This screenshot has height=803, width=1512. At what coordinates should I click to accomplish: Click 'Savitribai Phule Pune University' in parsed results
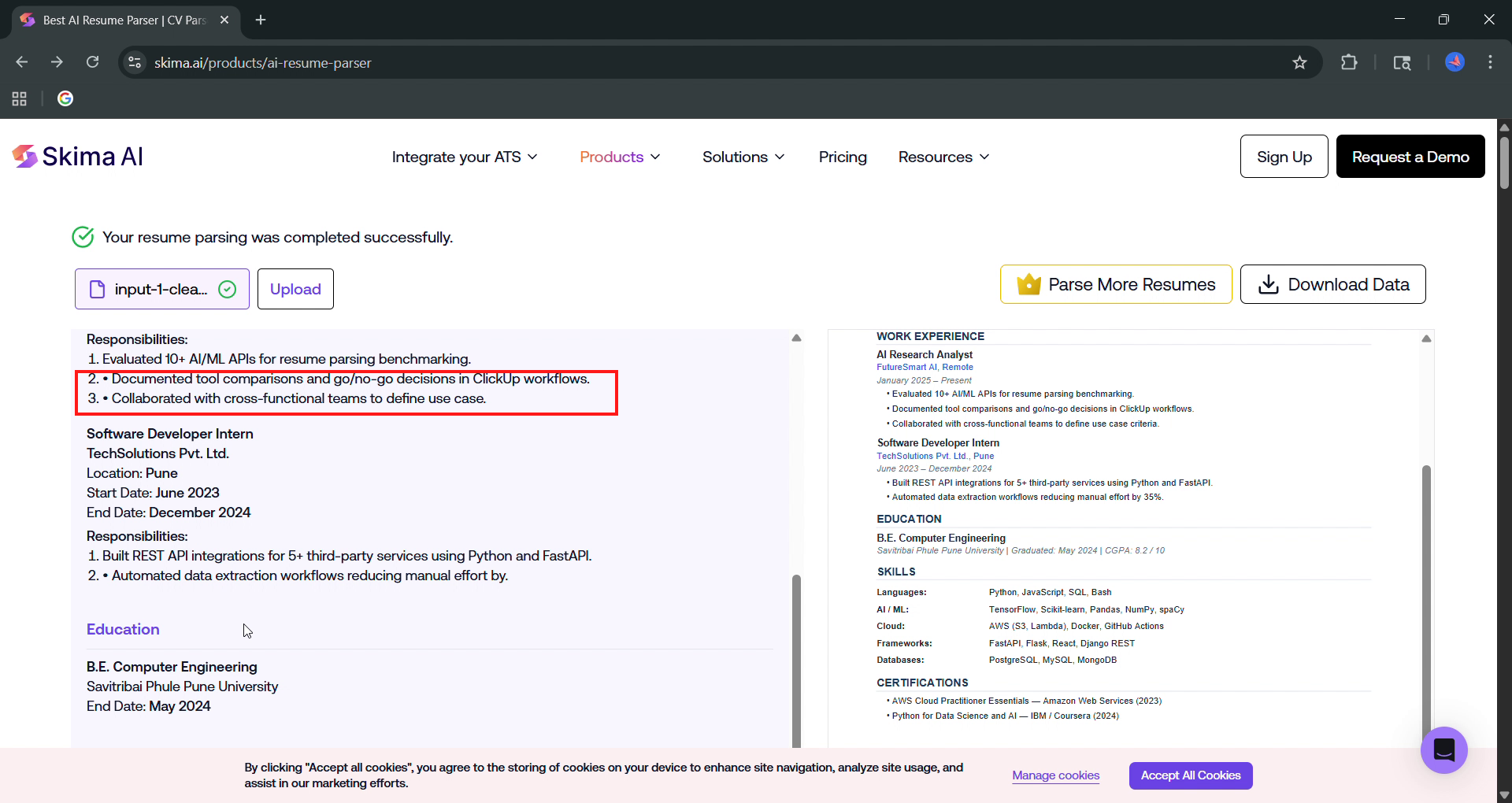coord(183,686)
